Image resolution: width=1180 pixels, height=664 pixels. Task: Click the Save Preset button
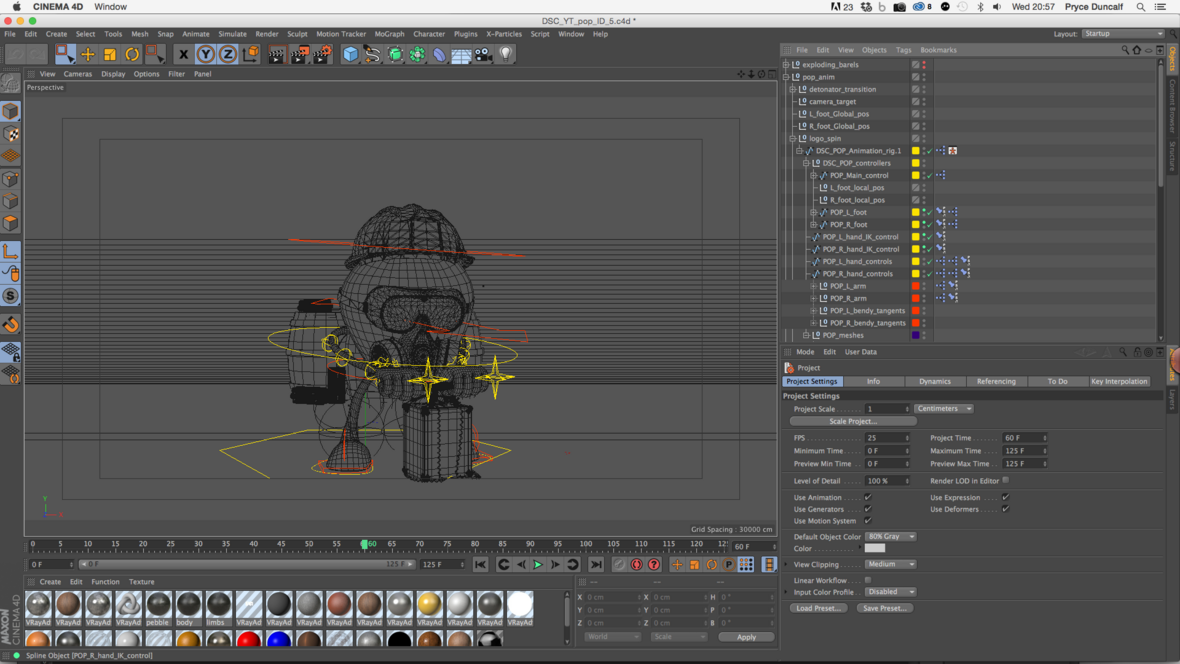(x=884, y=608)
